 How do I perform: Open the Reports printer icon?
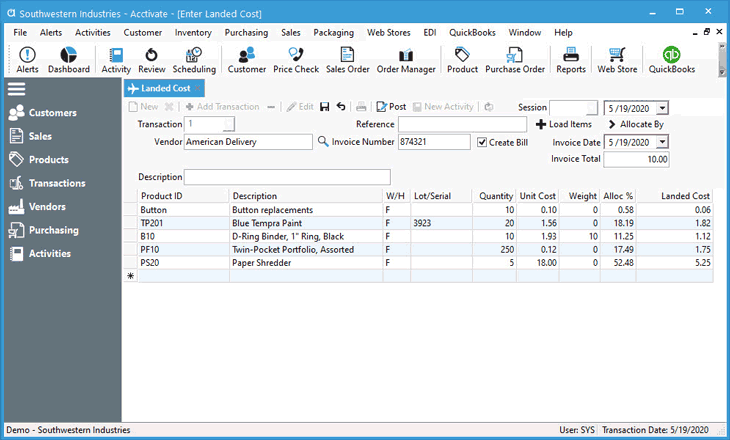click(571, 61)
